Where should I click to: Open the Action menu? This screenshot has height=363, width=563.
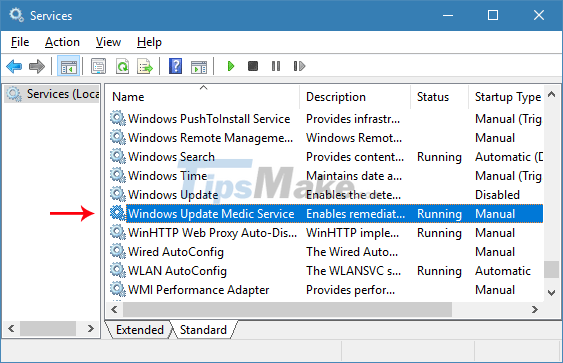point(62,42)
